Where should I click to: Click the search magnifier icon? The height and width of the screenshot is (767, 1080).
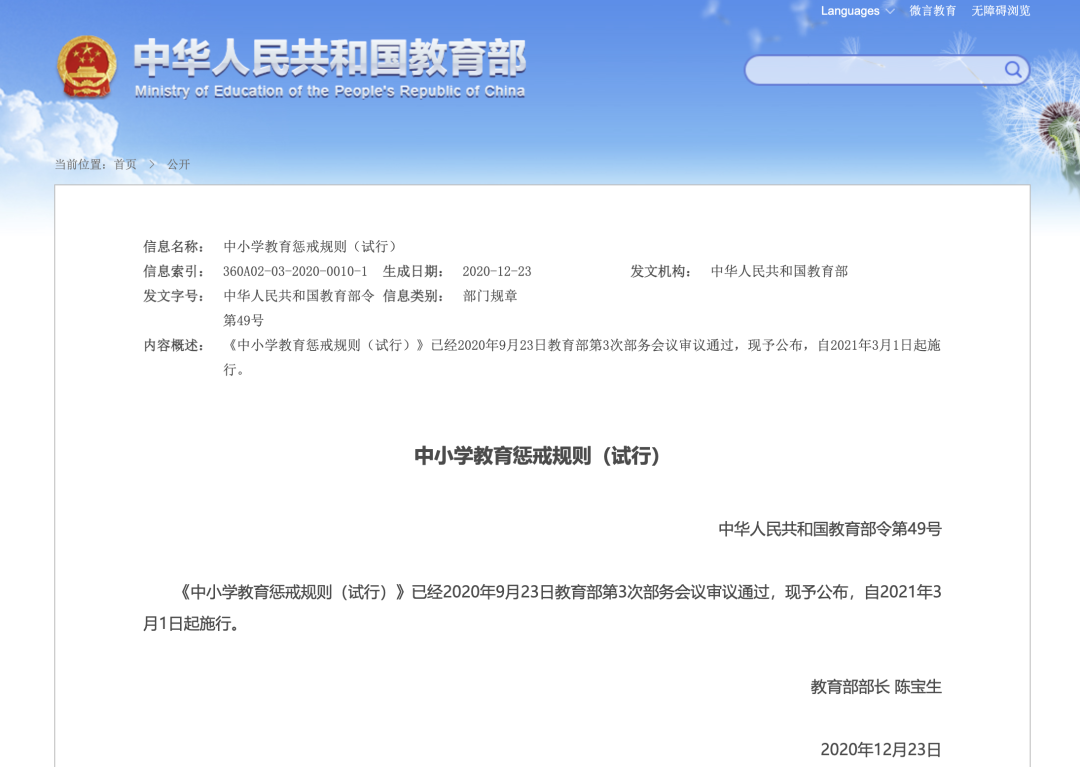(x=1012, y=70)
